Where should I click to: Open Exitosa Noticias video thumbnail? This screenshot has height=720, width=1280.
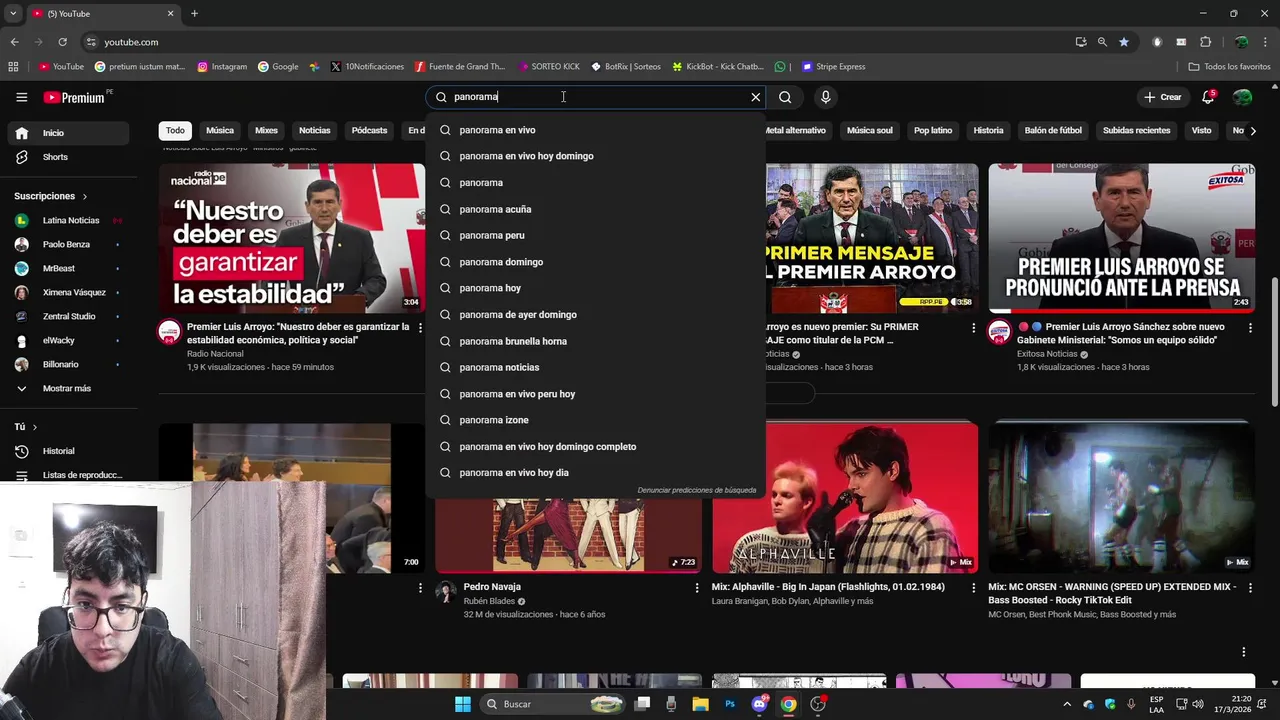[x=1121, y=238]
